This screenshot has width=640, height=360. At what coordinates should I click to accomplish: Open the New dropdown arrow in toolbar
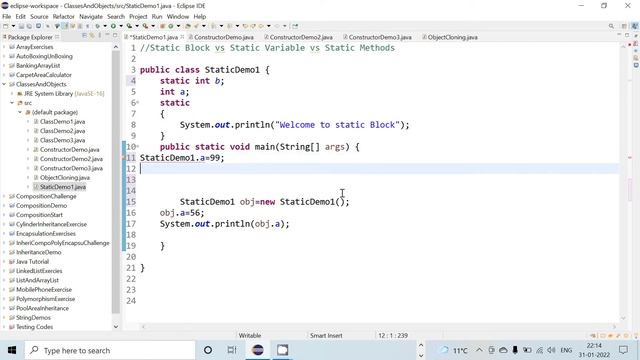(13, 26)
